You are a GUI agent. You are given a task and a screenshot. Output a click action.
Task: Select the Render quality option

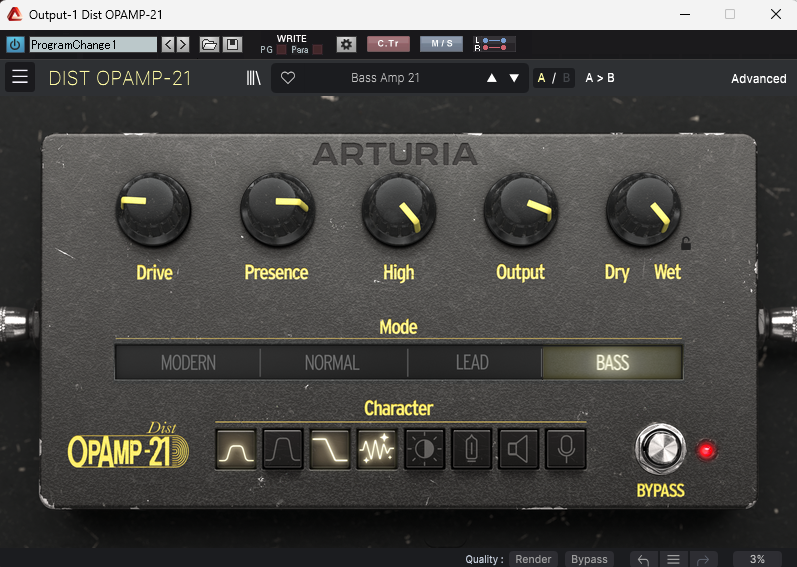pos(533,559)
